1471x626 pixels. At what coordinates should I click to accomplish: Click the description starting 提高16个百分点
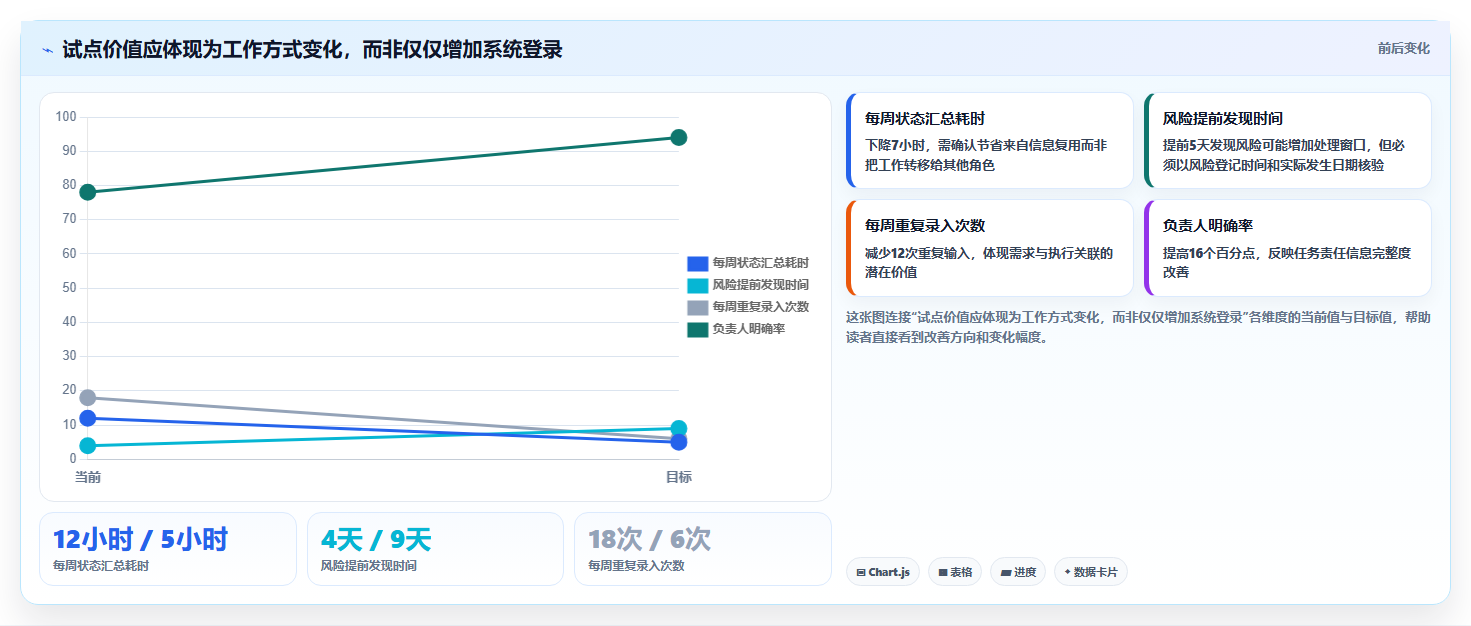[1287, 262]
